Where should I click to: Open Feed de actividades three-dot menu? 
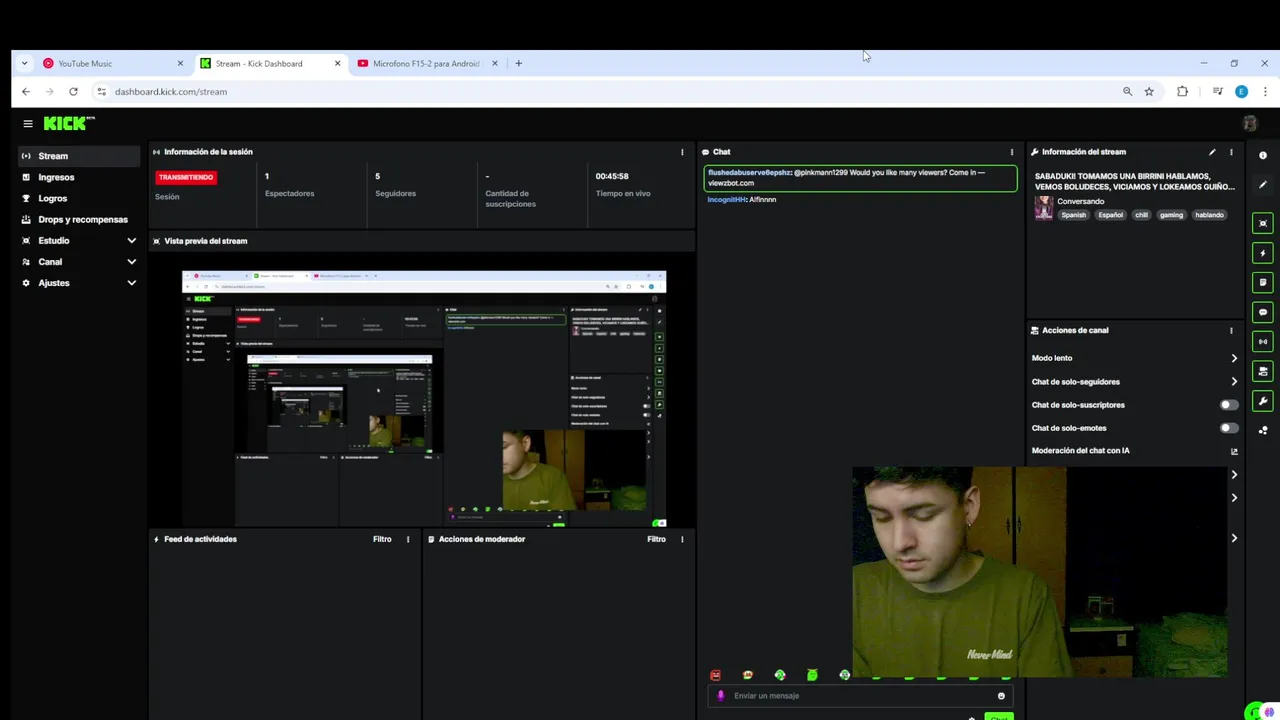(x=408, y=539)
